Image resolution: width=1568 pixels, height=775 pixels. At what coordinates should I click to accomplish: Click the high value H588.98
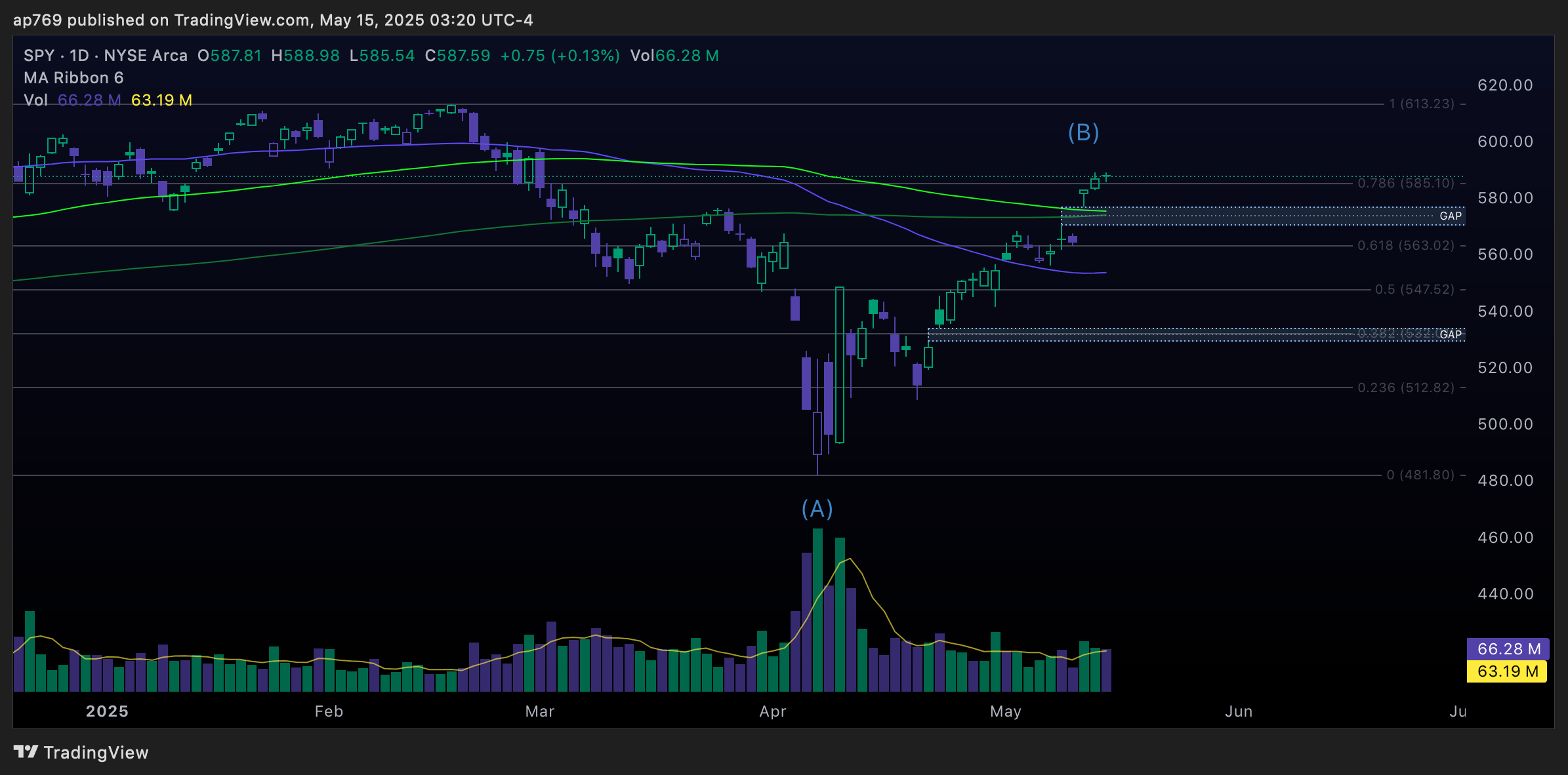point(306,56)
